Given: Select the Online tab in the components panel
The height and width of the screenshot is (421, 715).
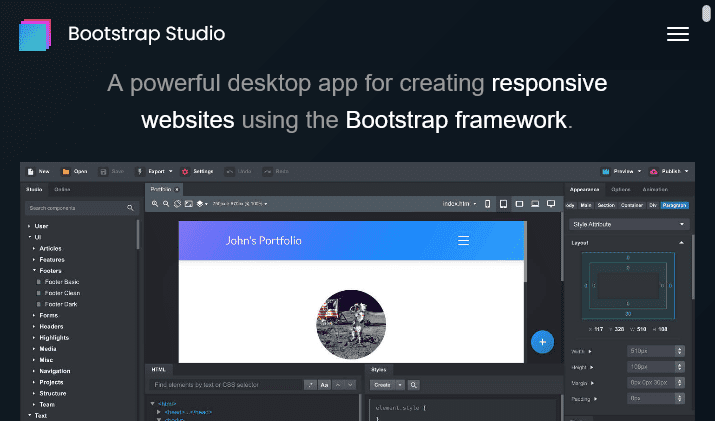Looking at the screenshot, I should click(x=62, y=189).
